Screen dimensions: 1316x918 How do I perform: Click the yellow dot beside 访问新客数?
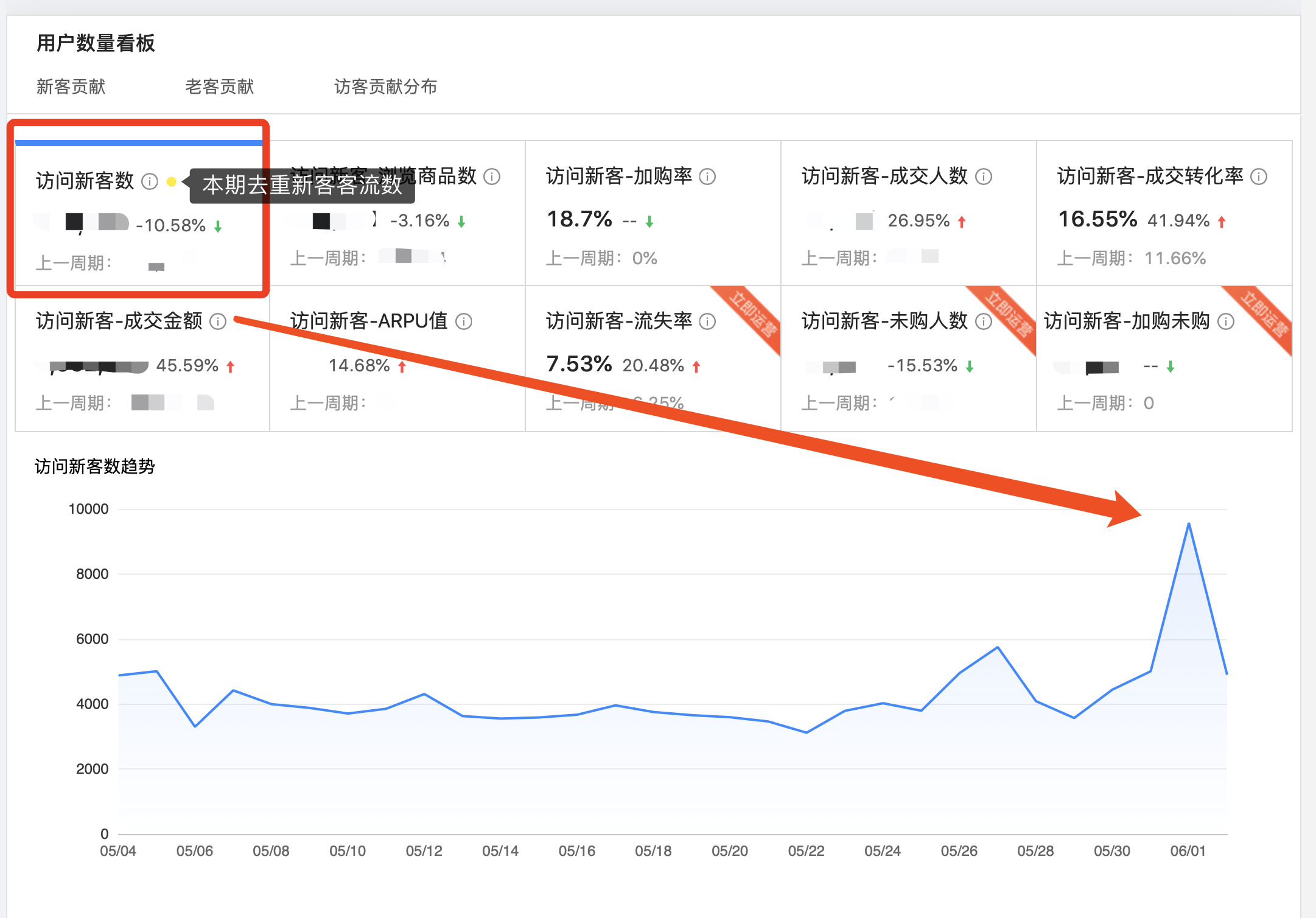172,181
